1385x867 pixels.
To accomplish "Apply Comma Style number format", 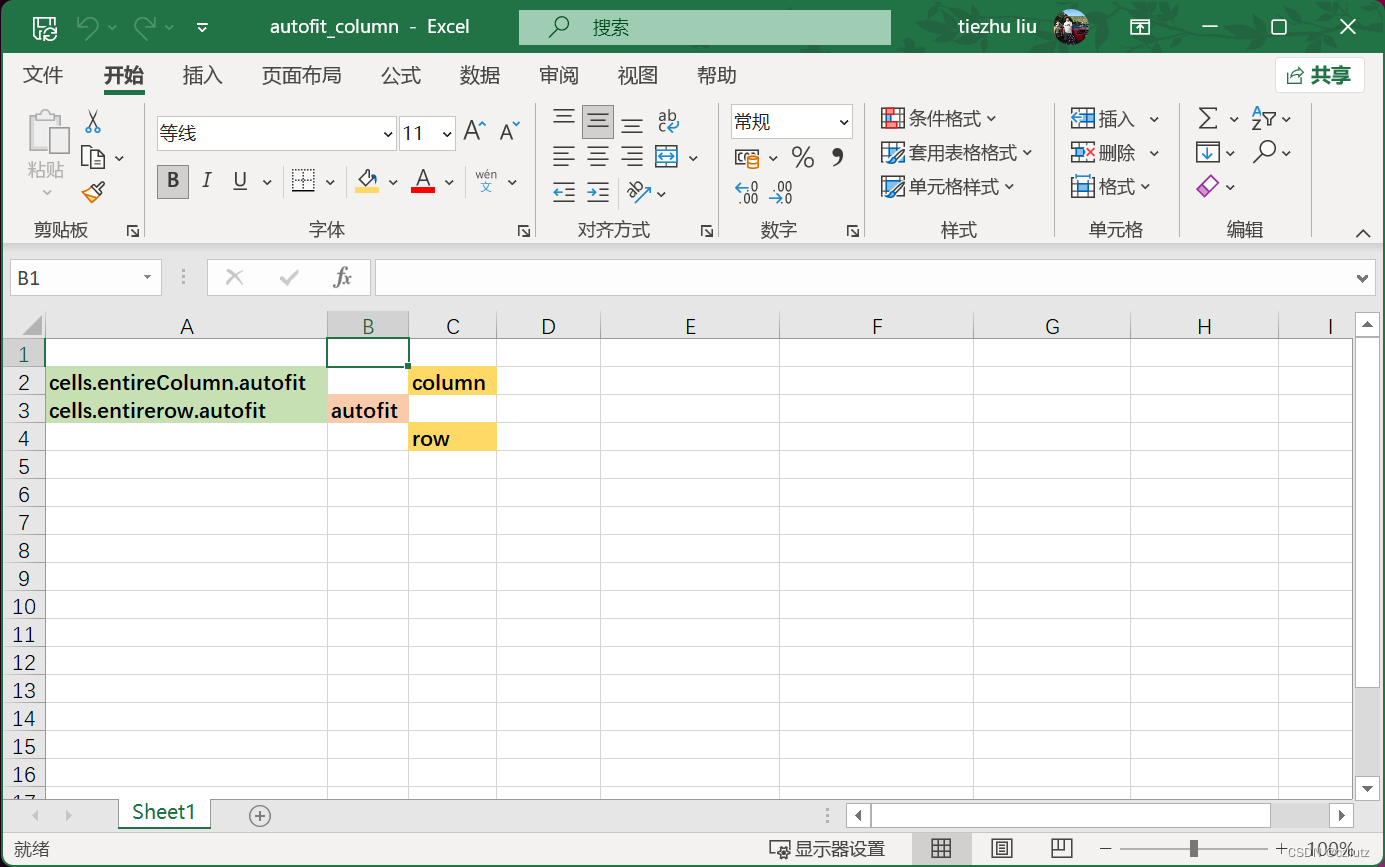I will 837,157.
